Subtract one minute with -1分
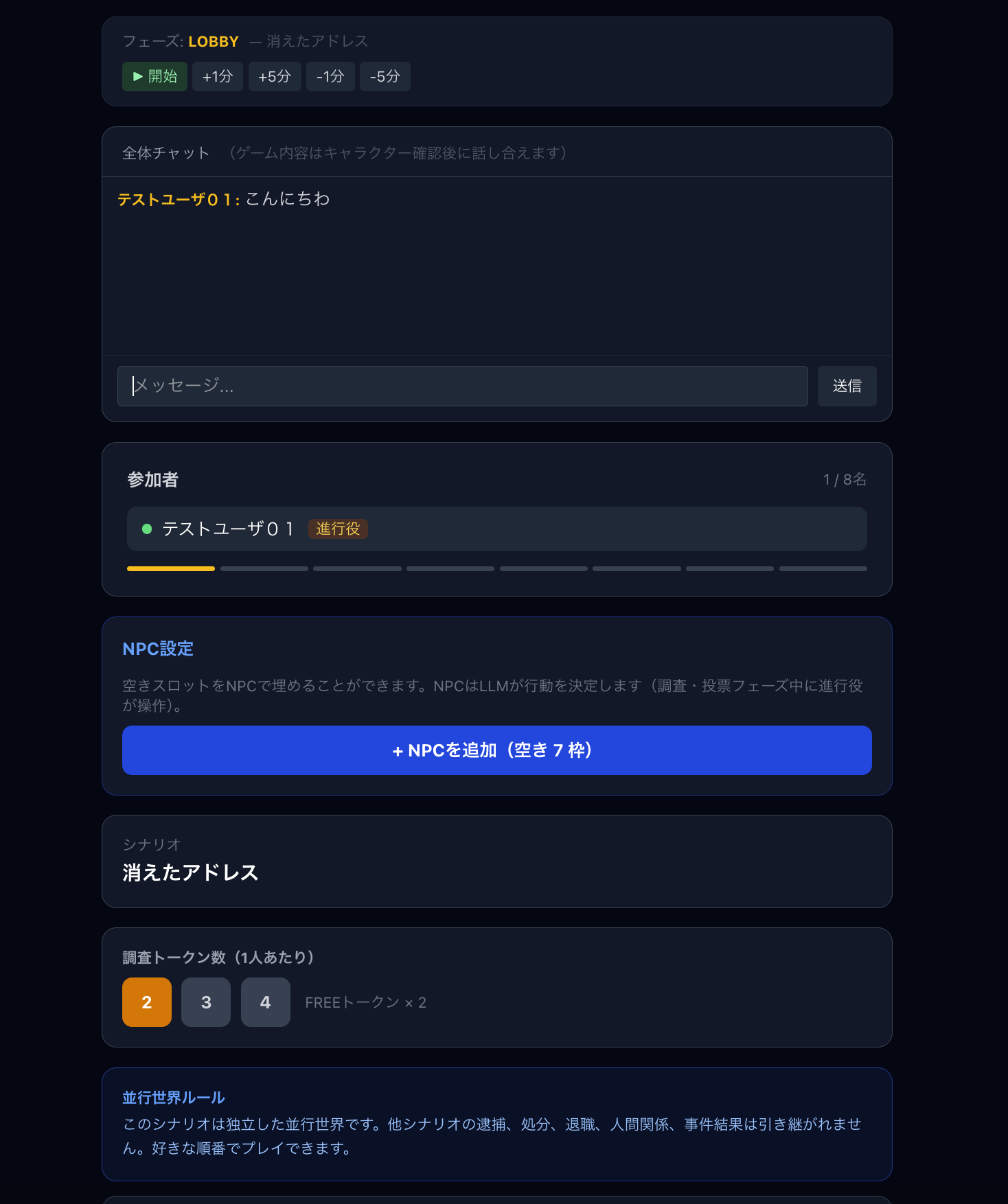 pyautogui.click(x=330, y=76)
